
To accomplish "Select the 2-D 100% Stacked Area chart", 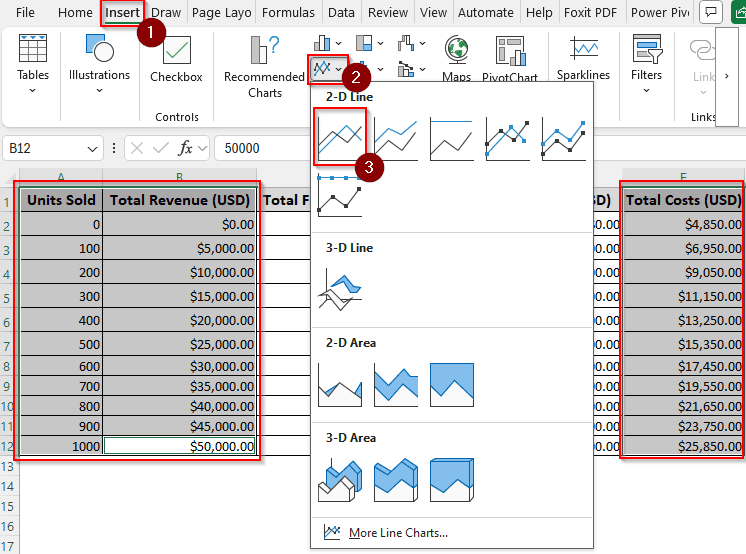I will coord(452,385).
